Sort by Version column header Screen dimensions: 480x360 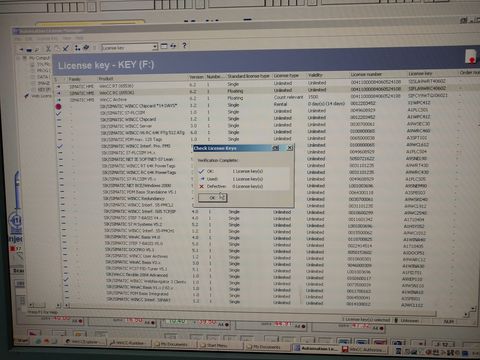[196, 77]
